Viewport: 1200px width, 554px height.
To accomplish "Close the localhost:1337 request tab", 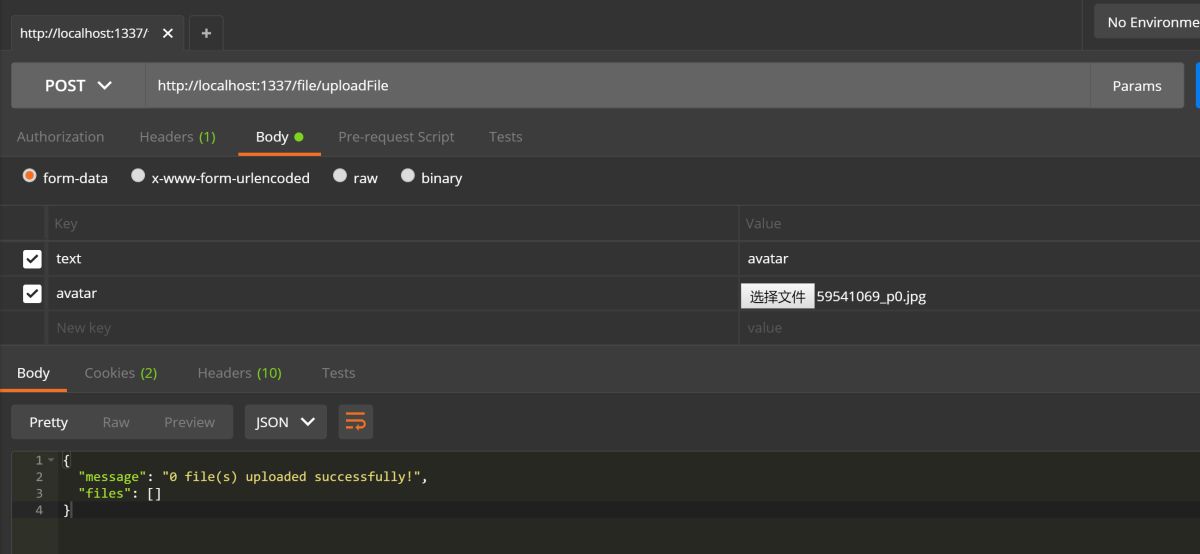I will 168,33.
